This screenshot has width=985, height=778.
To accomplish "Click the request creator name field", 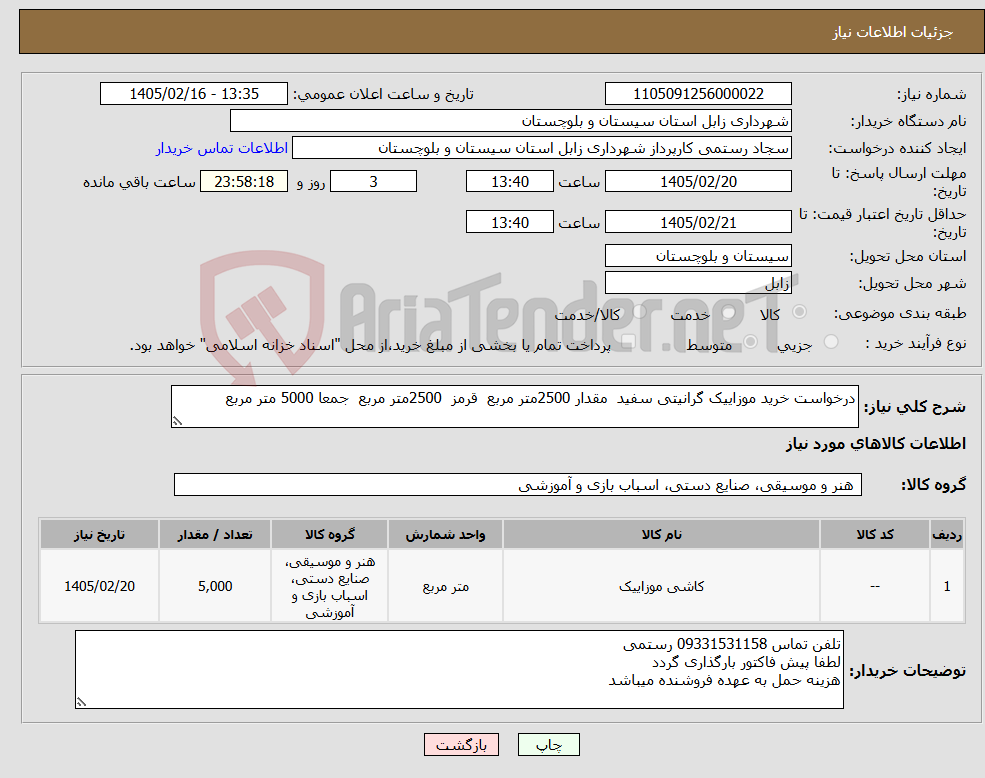I will pos(541,148).
